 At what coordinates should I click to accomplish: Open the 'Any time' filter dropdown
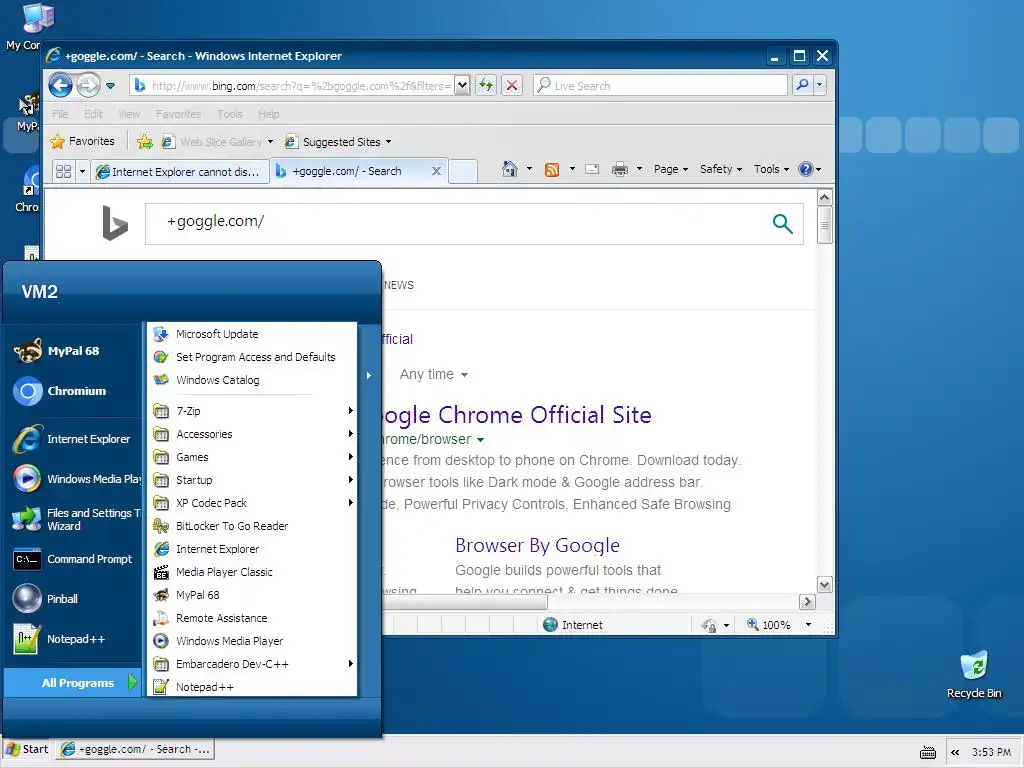(434, 374)
